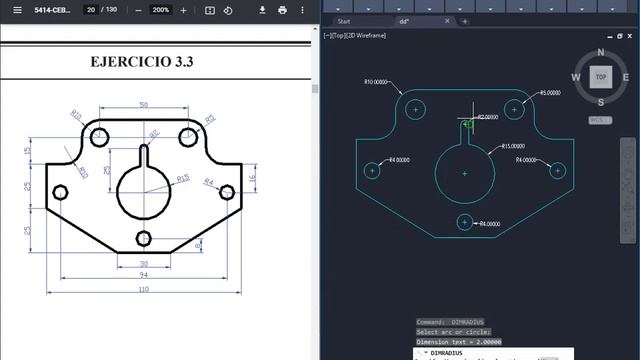Click the 50 dimension in the PDF drawing
This screenshot has height=360, width=640.
(144, 105)
